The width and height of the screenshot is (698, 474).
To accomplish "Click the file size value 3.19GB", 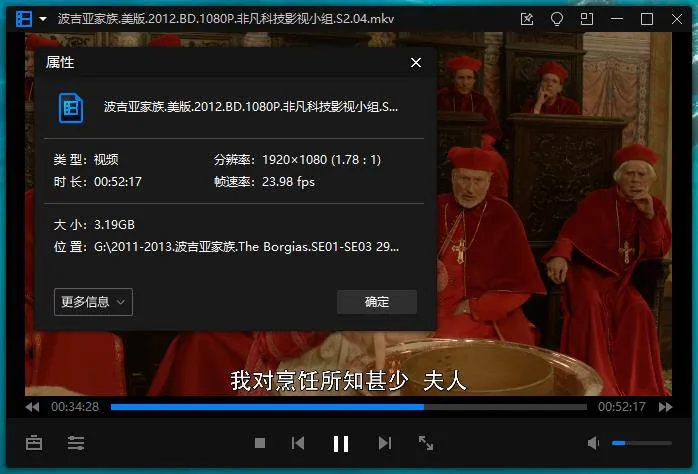I will pyautogui.click(x=114, y=225).
